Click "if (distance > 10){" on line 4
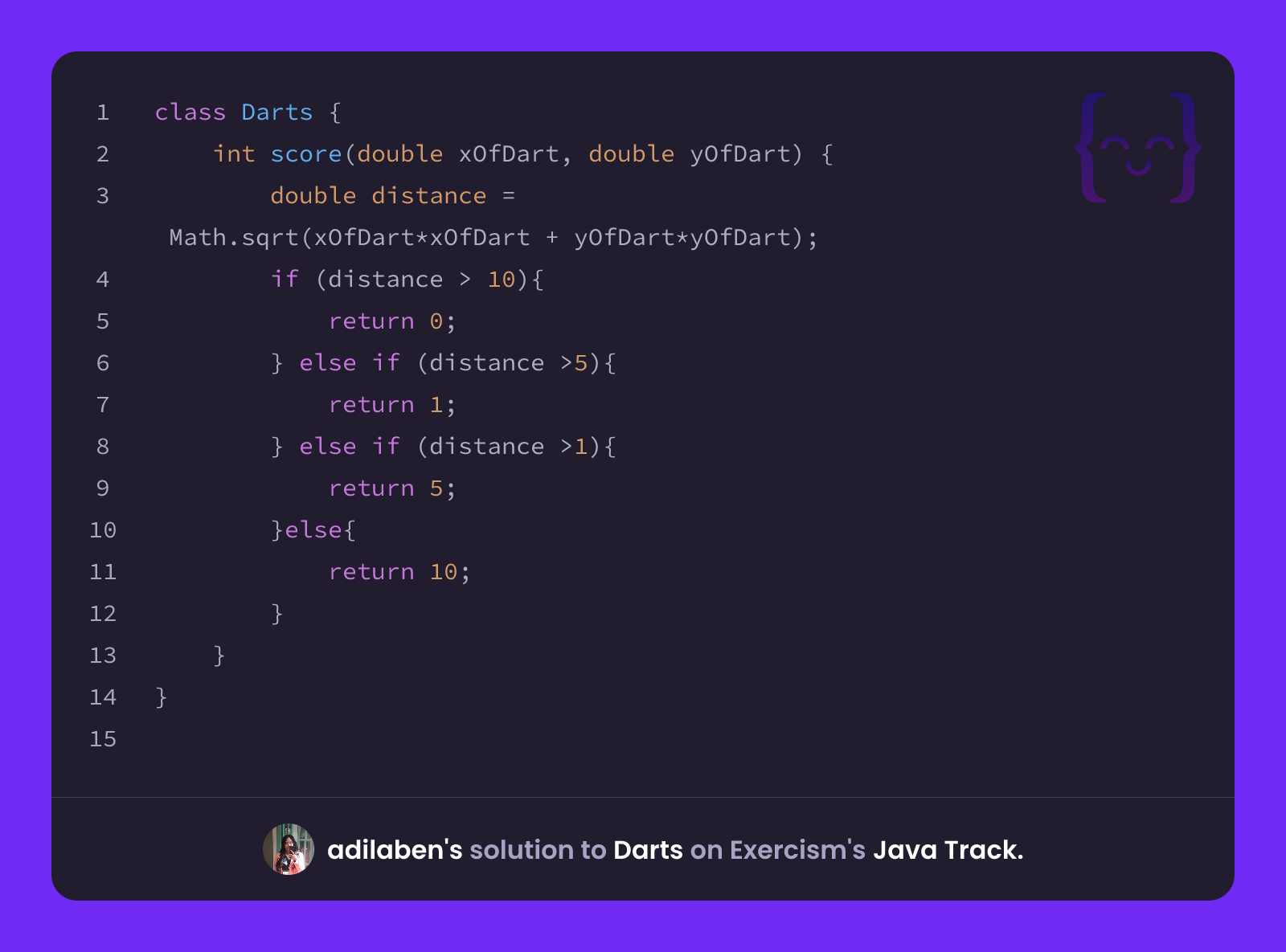The image size is (1286, 952). tap(408, 280)
